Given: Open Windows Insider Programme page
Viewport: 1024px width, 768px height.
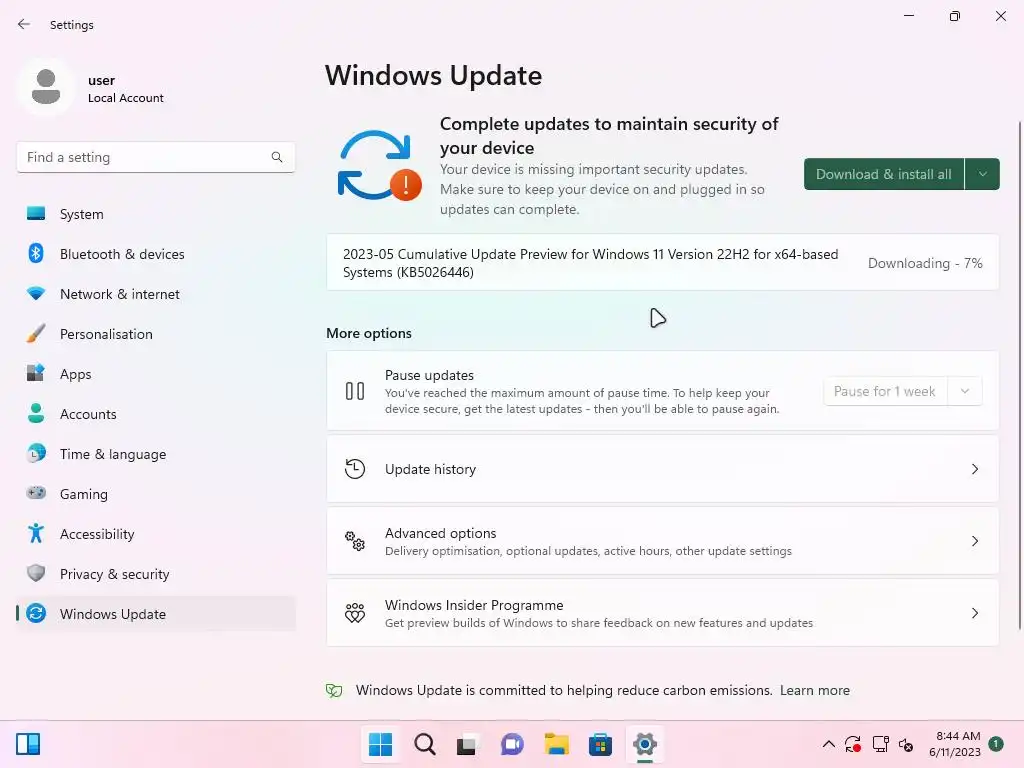Looking at the screenshot, I should click(x=662, y=613).
